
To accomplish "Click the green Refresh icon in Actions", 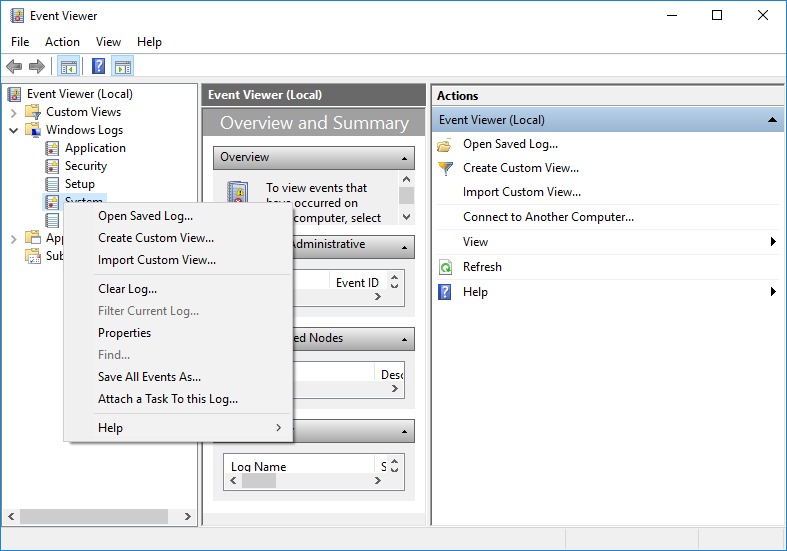I will click(x=446, y=267).
